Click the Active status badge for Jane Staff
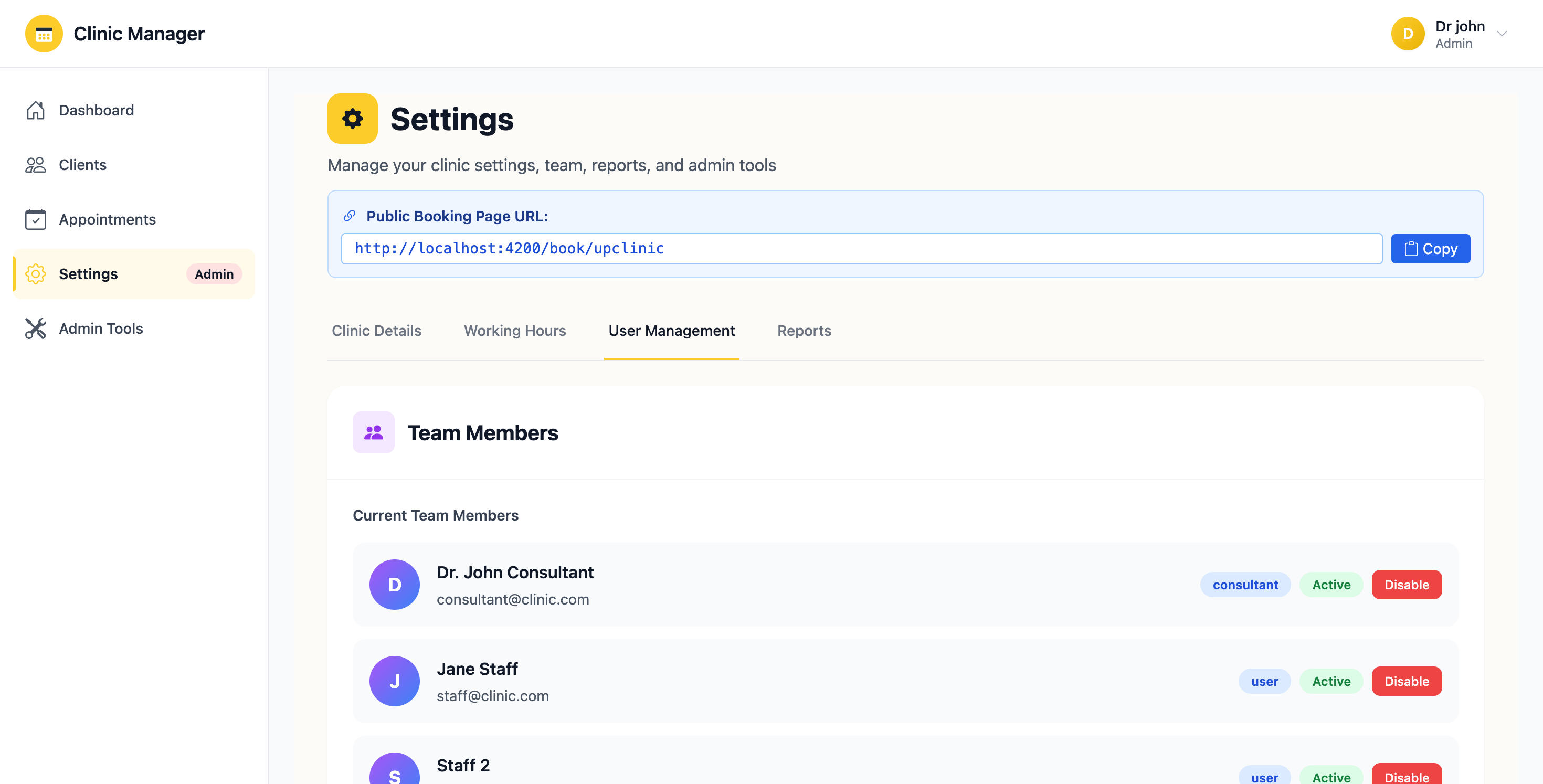Image resolution: width=1543 pixels, height=784 pixels. click(x=1331, y=681)
